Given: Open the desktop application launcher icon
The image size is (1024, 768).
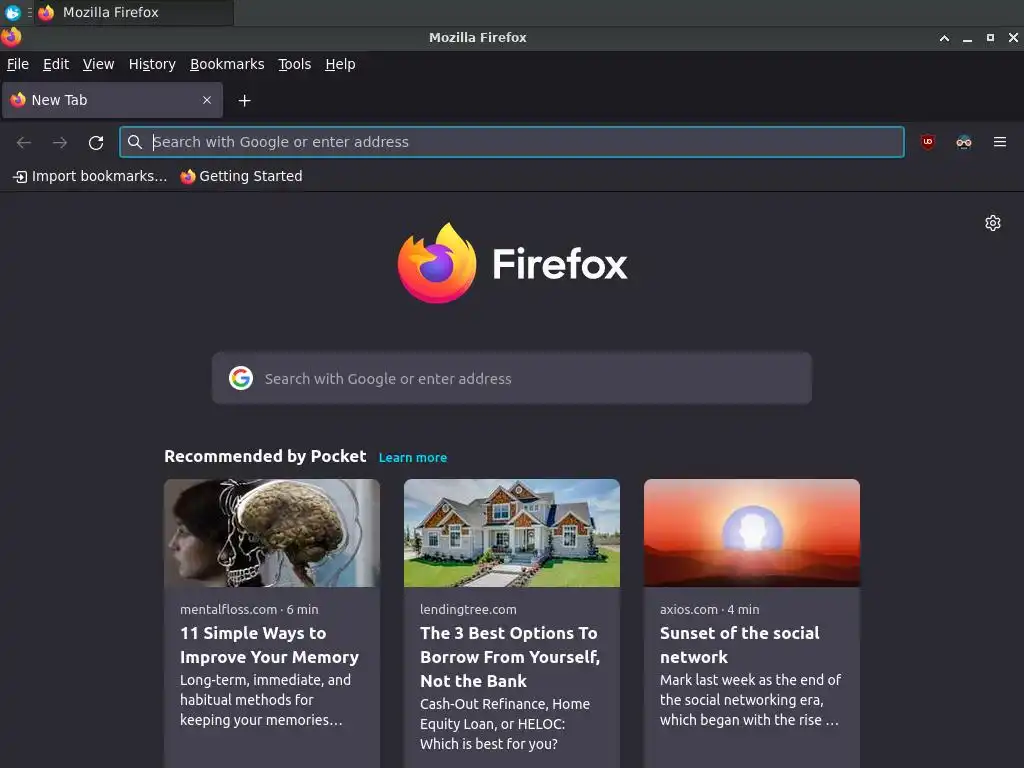Looking at the screenshot, I should click(x=12, y=12).
